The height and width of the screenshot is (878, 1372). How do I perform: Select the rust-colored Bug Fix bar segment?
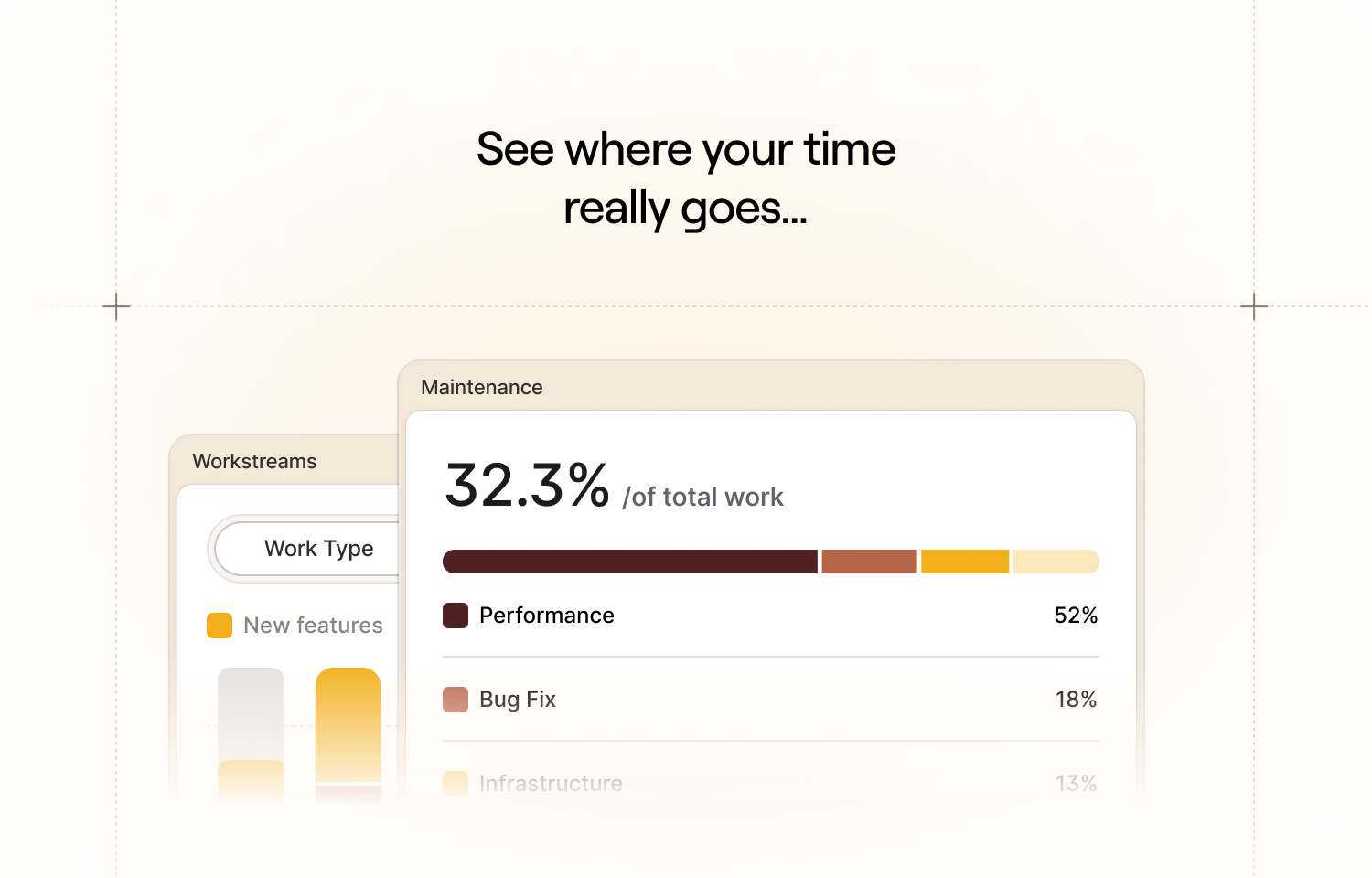pyautogui.click(x=868, y=562)
